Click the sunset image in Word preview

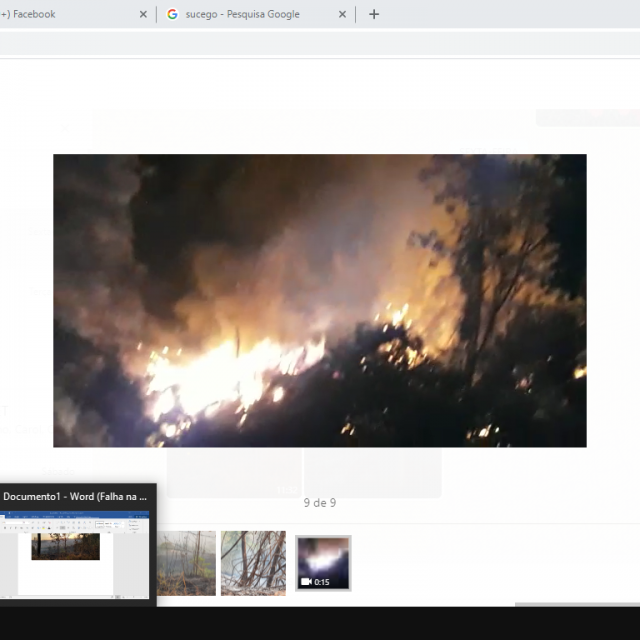click(x=66, y=546)
